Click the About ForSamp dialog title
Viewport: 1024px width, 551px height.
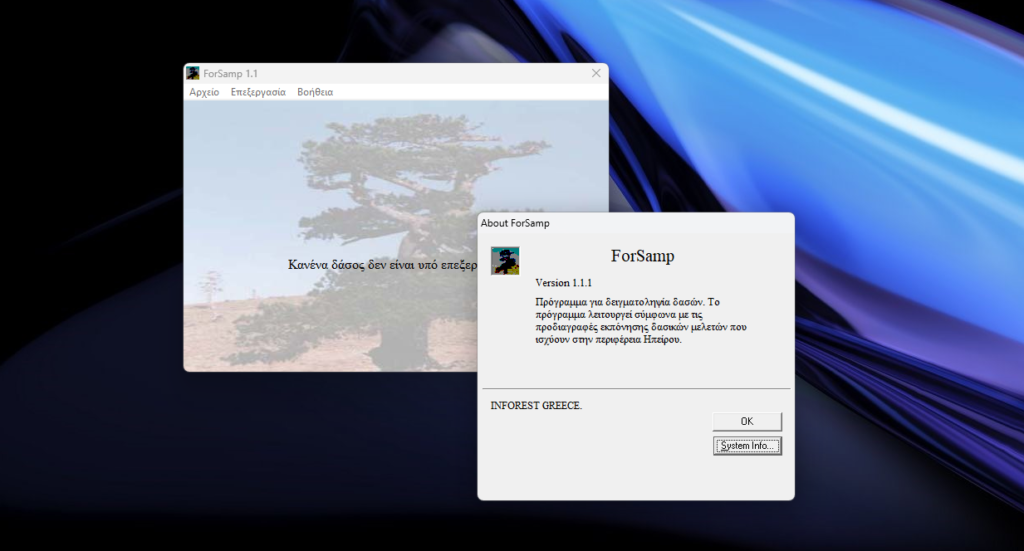[515, 223]
